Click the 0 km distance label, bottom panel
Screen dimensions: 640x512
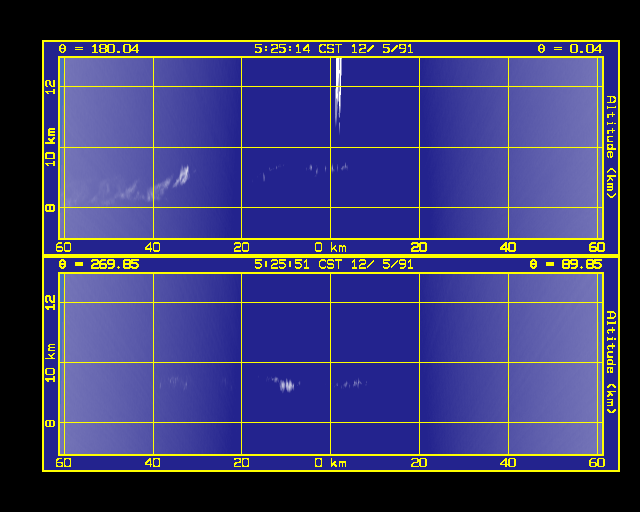tap(331, 463)
